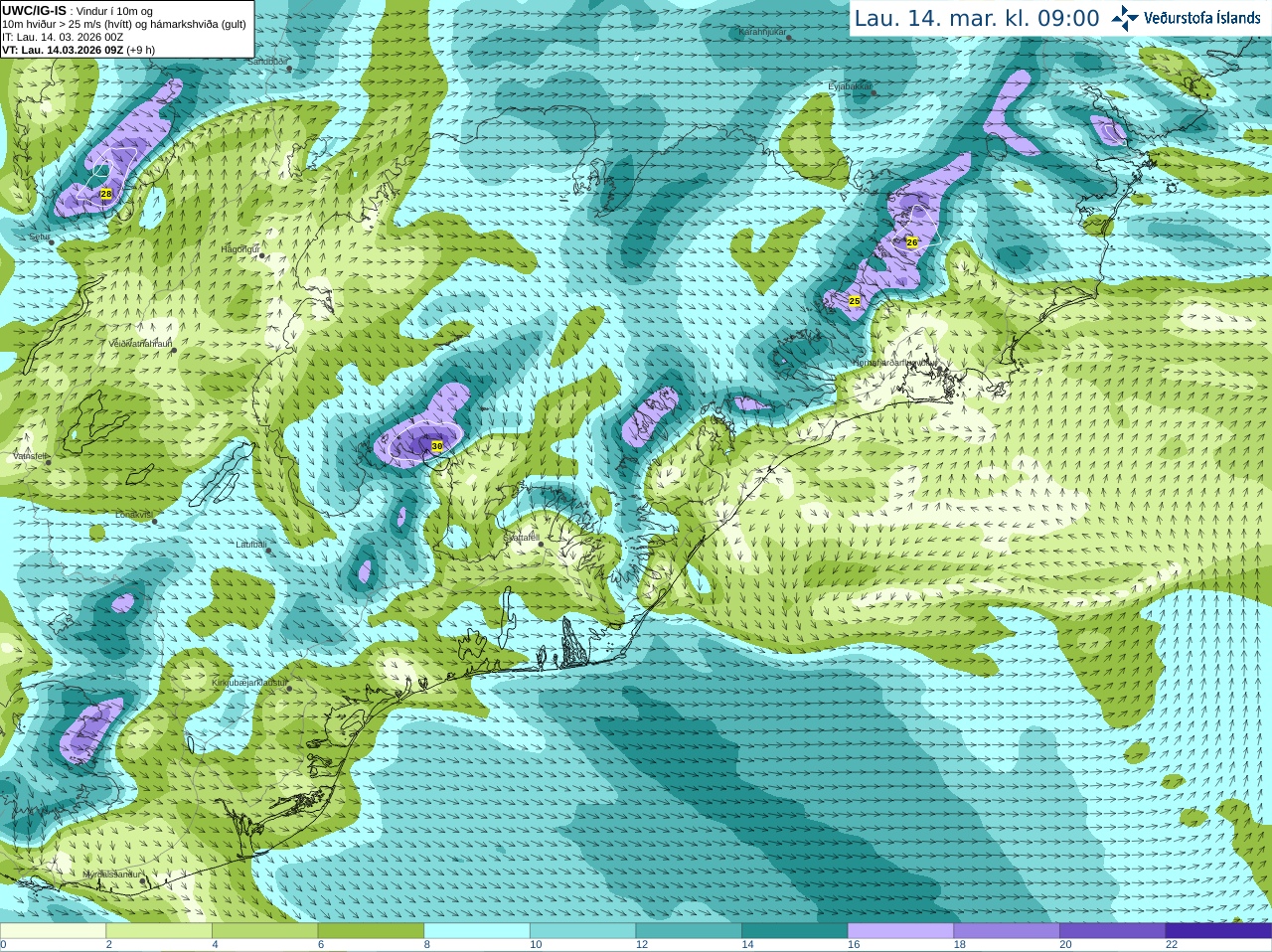Viewport: 1272px width, 952px height.
Task: Click the Veðurstofa Íslands name text
Action: coord(1201,18)
